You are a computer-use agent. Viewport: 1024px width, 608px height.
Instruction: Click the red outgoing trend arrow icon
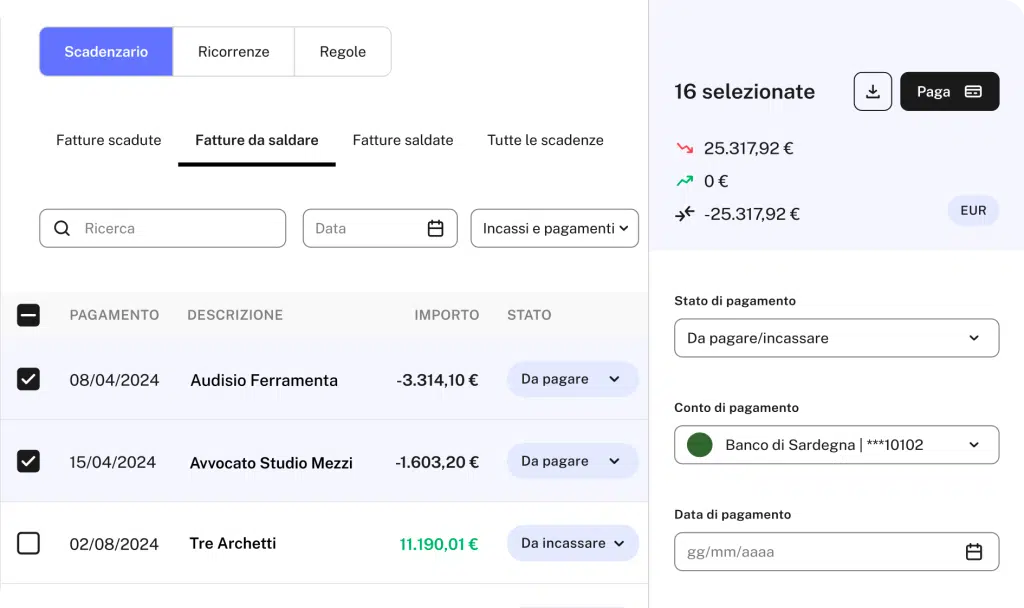point(685,148)
